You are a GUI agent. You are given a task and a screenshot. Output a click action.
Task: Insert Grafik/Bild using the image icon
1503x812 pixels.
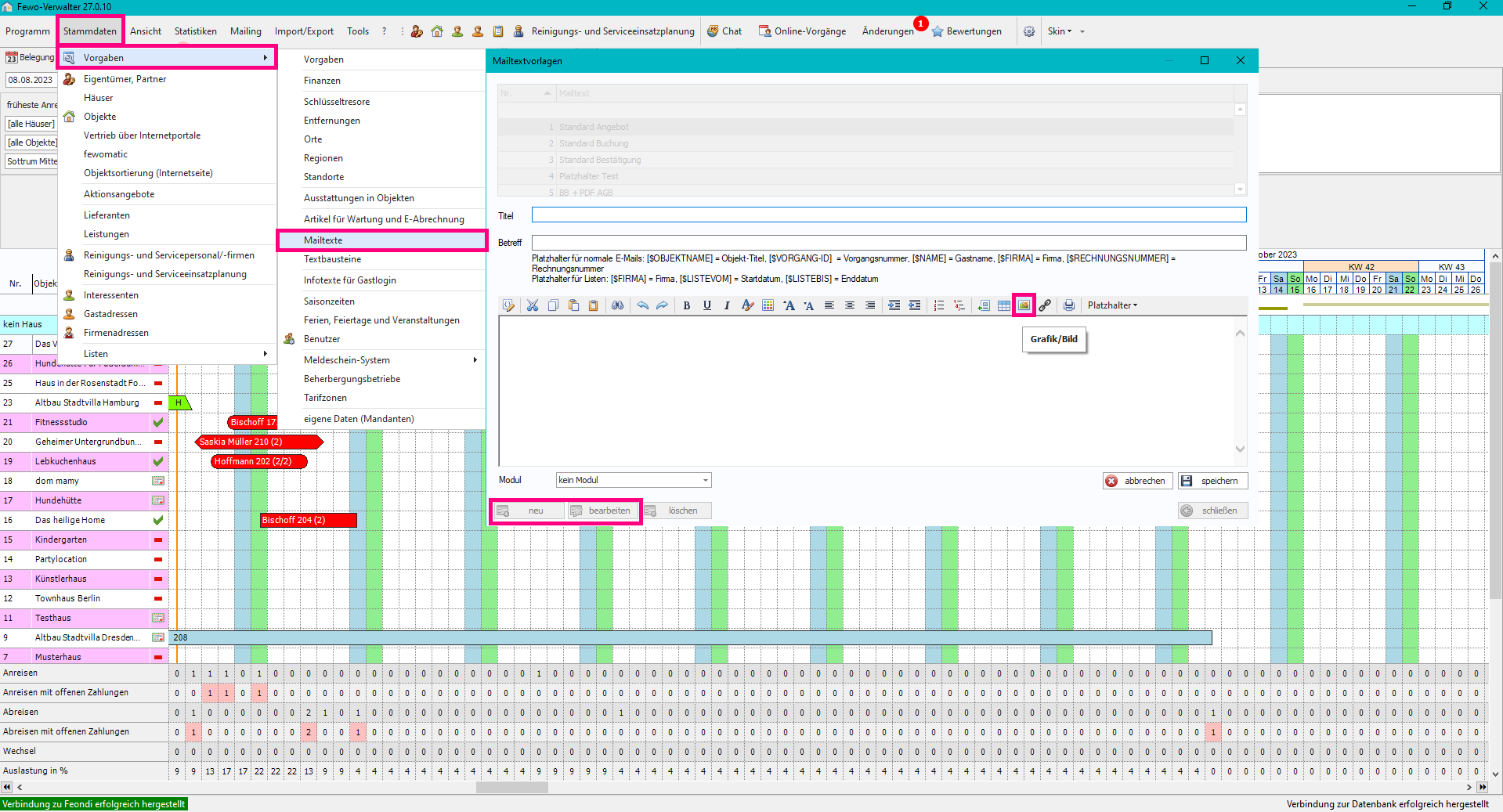point(1024,305)
